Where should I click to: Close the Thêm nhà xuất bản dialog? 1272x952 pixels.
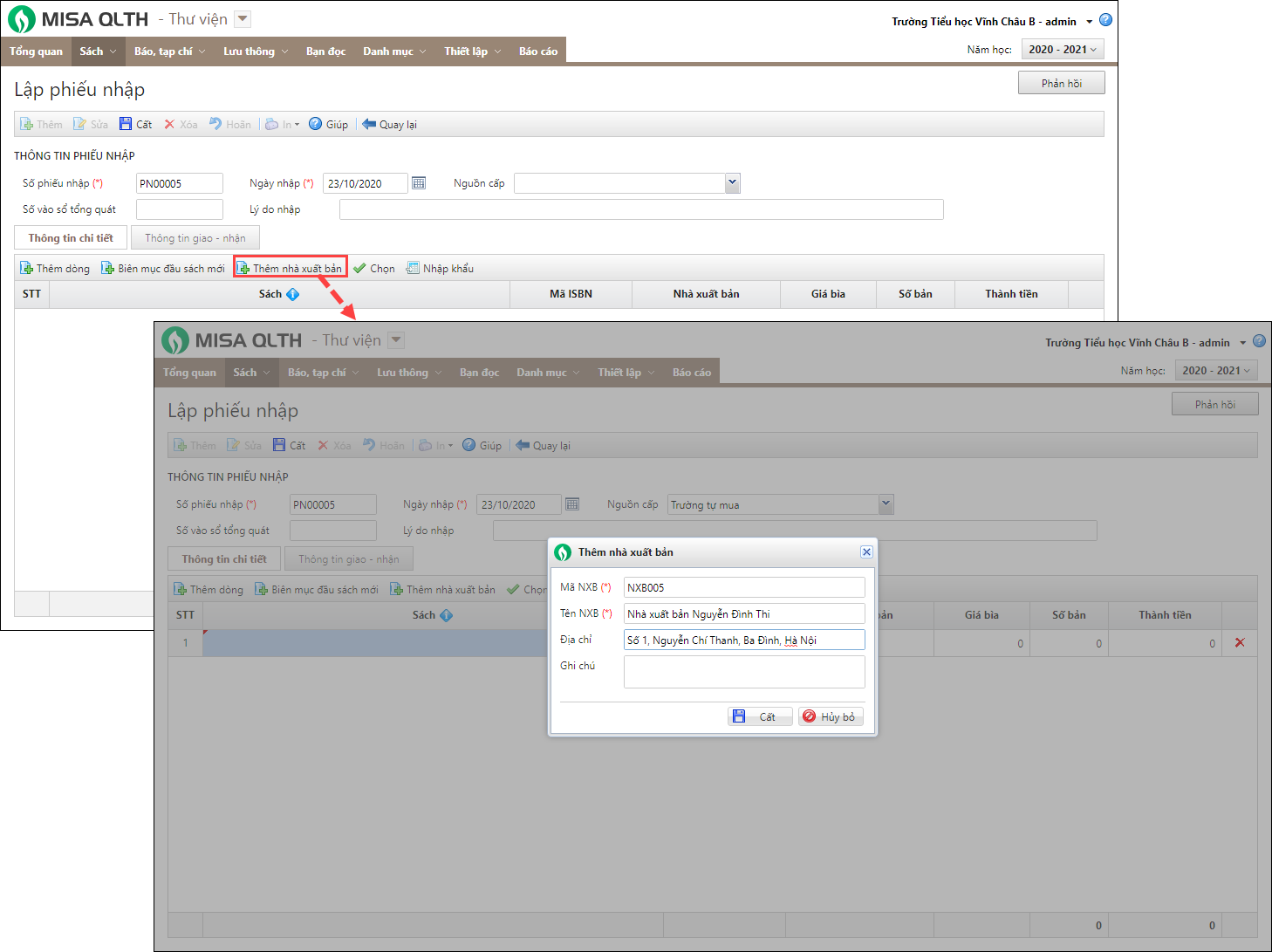(x=866, y=551)
